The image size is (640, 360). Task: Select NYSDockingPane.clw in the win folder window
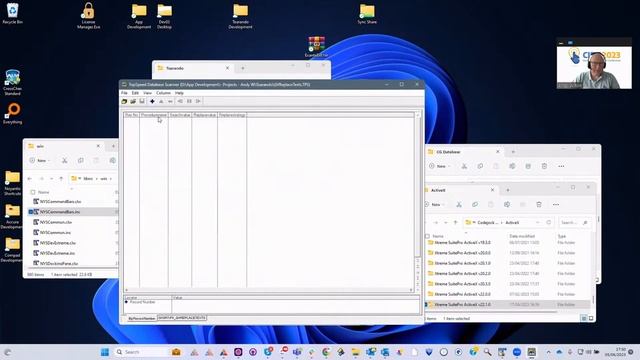tap(59, 264)
